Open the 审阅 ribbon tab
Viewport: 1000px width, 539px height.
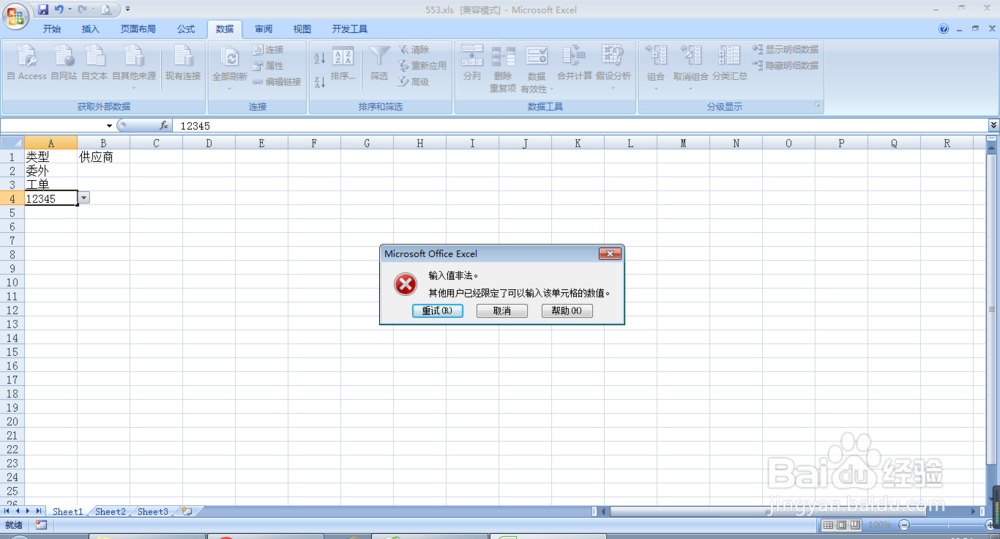pyautogui.click(x=263, y=29)
